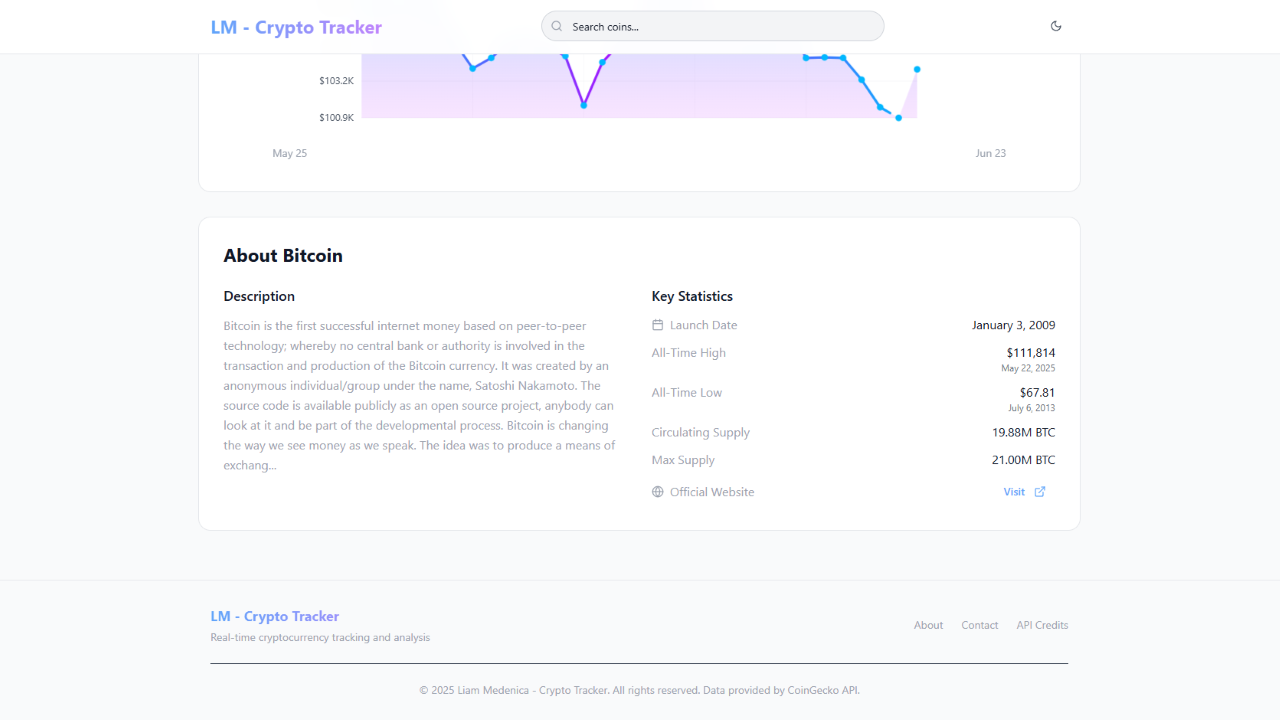
Task: Click the Circulating Supply value 19.88M BTC
Action: pos(1023,433)
